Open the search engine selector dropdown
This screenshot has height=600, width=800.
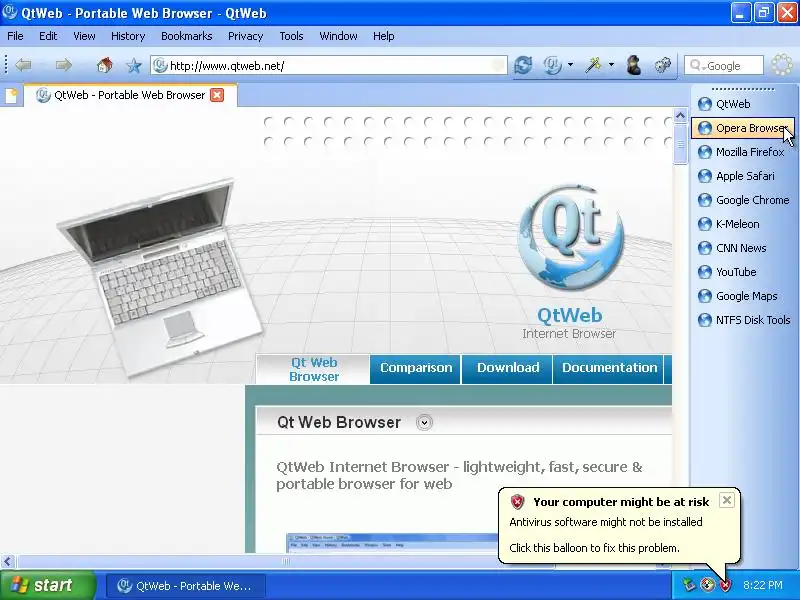pyautogui.click(x=697, y=66)
